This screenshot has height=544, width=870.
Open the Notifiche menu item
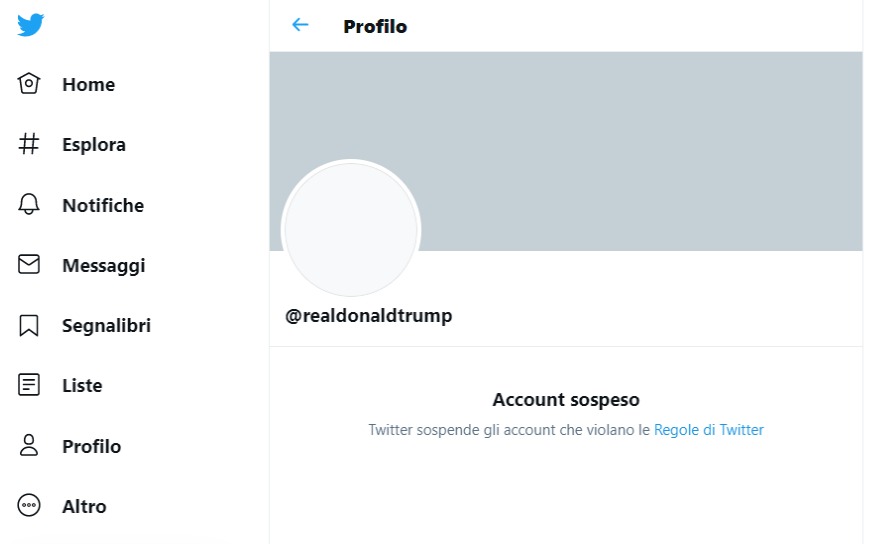(x=103, y=205)
